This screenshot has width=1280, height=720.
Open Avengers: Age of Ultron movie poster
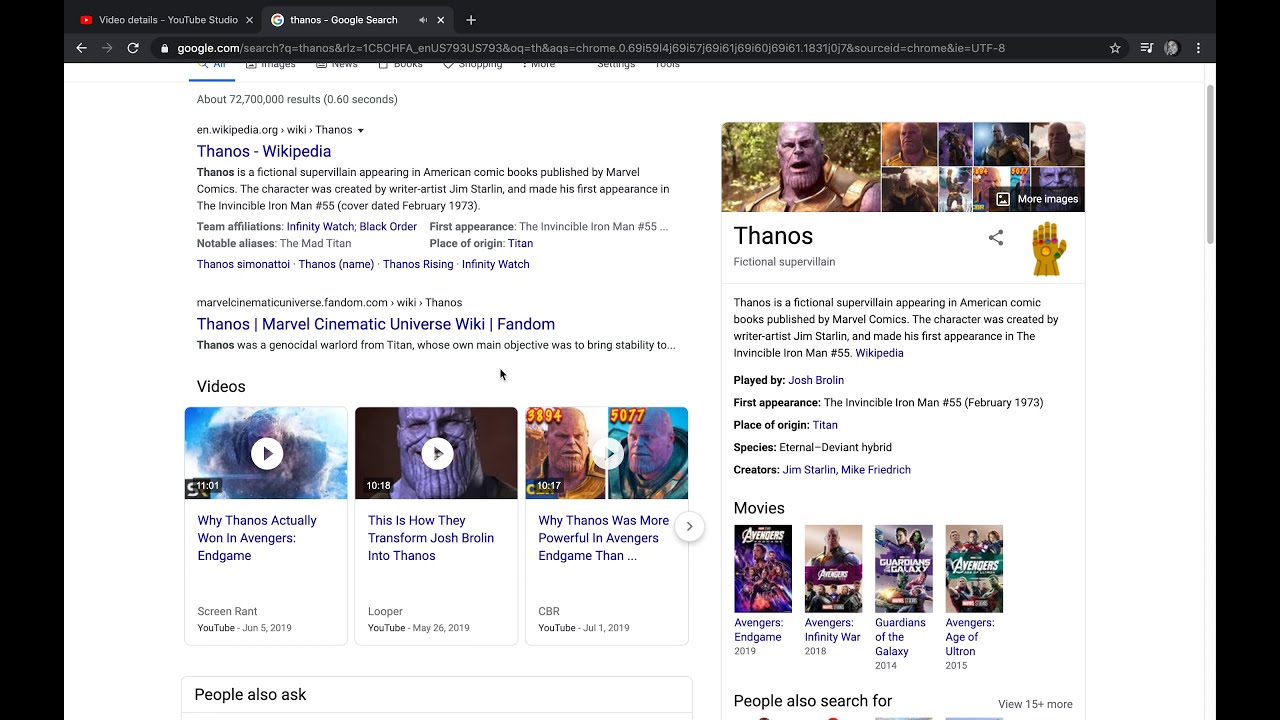[974, 569]
